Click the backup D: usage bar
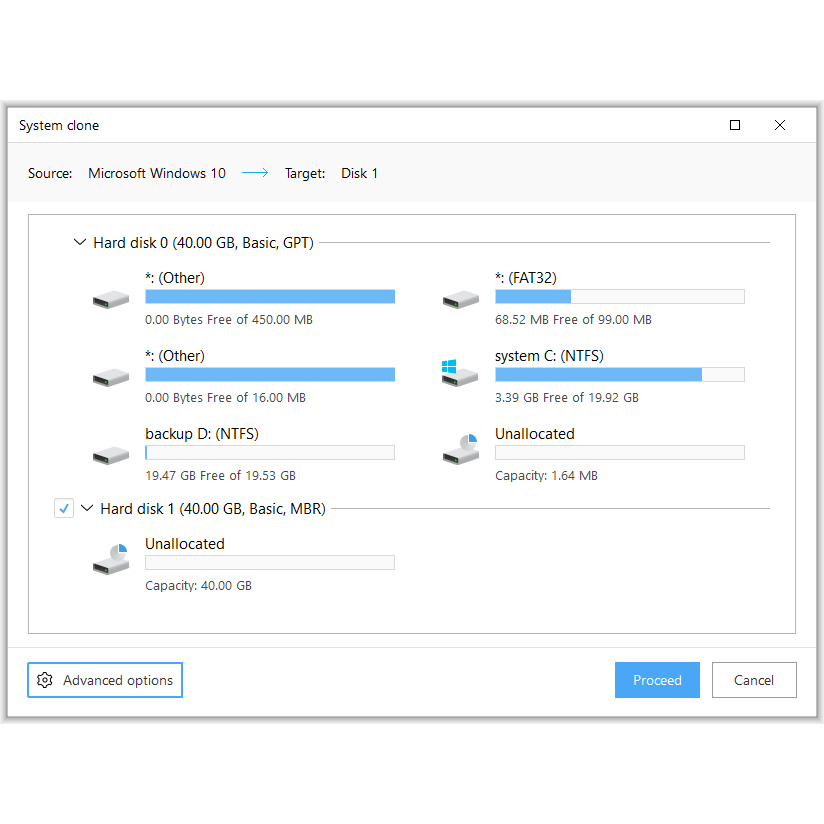This screenshot has height=824, width=824. click(x=270, y=452)
